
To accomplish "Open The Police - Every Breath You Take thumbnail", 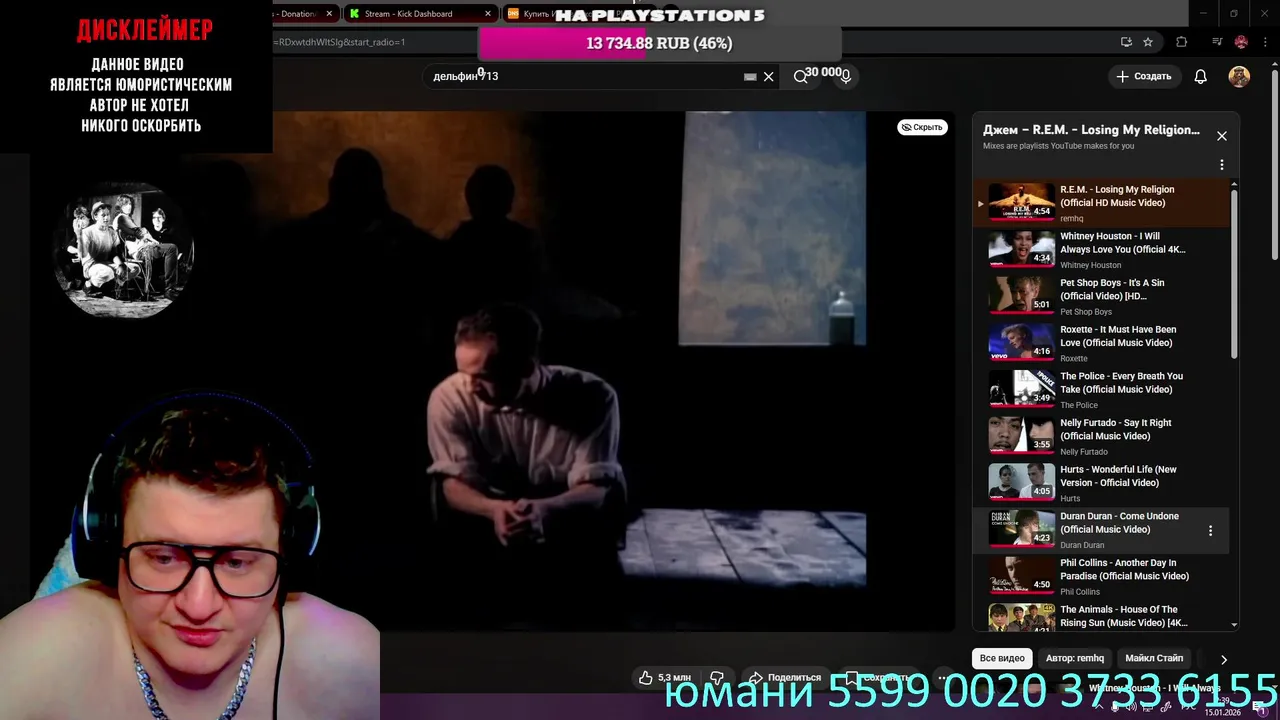I will coord(1021,388).
